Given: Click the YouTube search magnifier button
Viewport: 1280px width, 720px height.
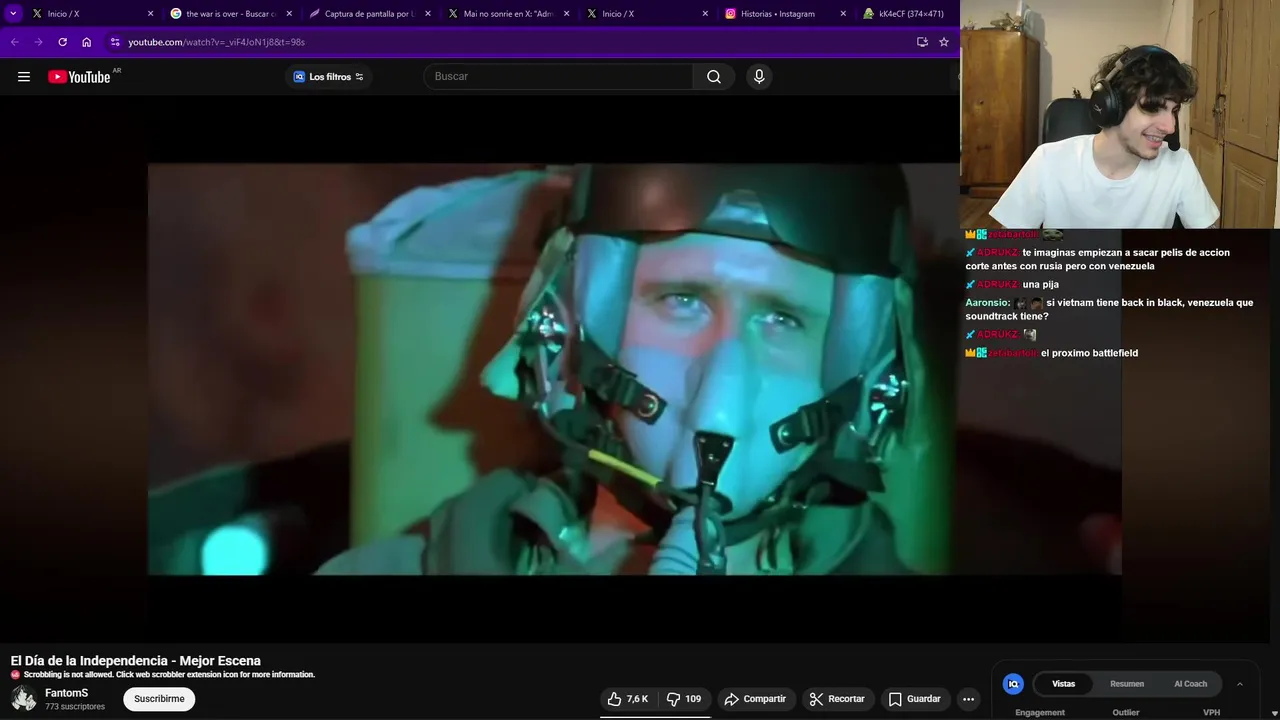Looking at the screenshot, I should click(714, 77).
